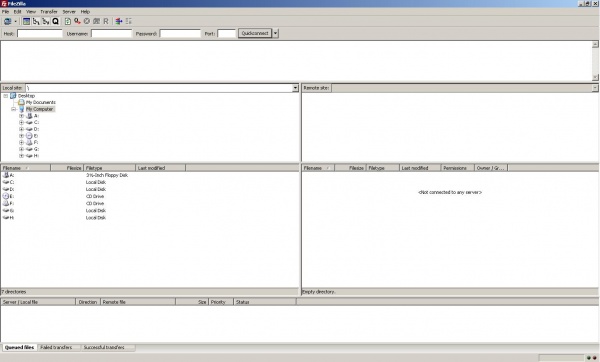Image resolution: width=600 pixels, height=362 pixels.
Task: Open the View menu
Action: coord(31,12)
